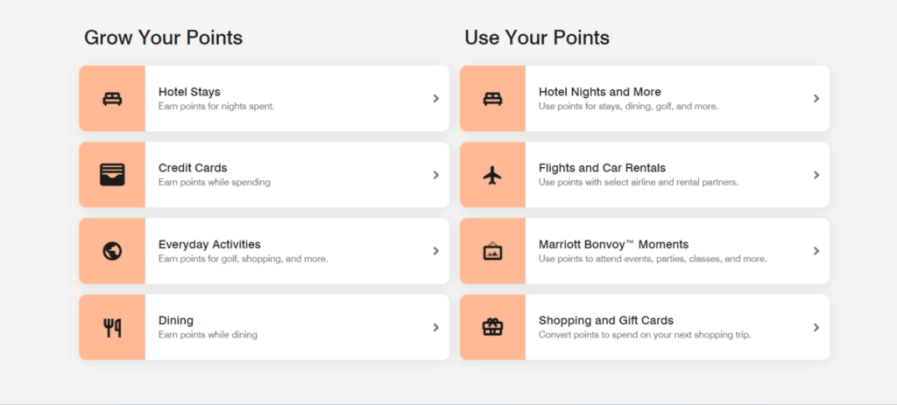The width and height of the screenshot is (897, 405).
Task: Click the bed icon beside Hotel Stays
Action: pyautogui.click(x=112, y=98)
